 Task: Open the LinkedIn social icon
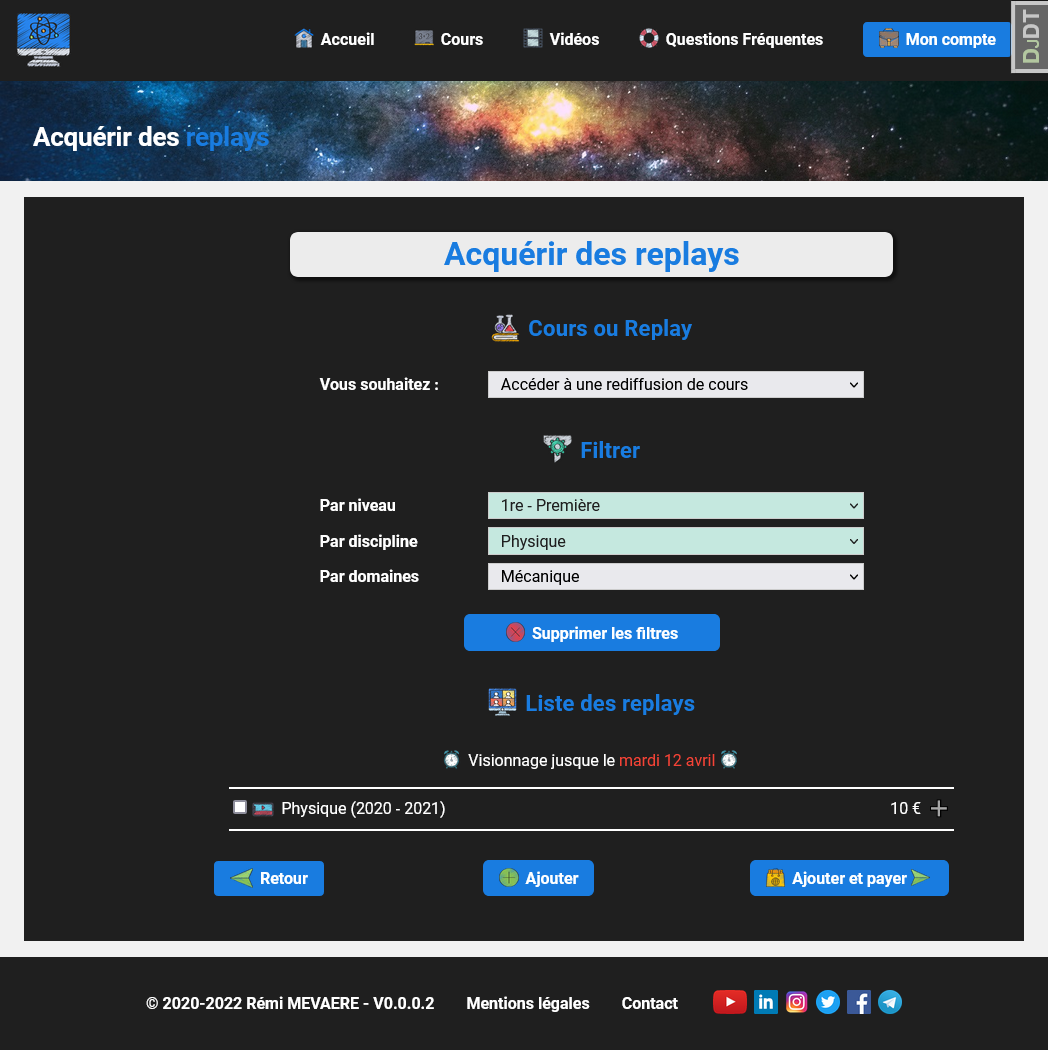click(766, 1002)
